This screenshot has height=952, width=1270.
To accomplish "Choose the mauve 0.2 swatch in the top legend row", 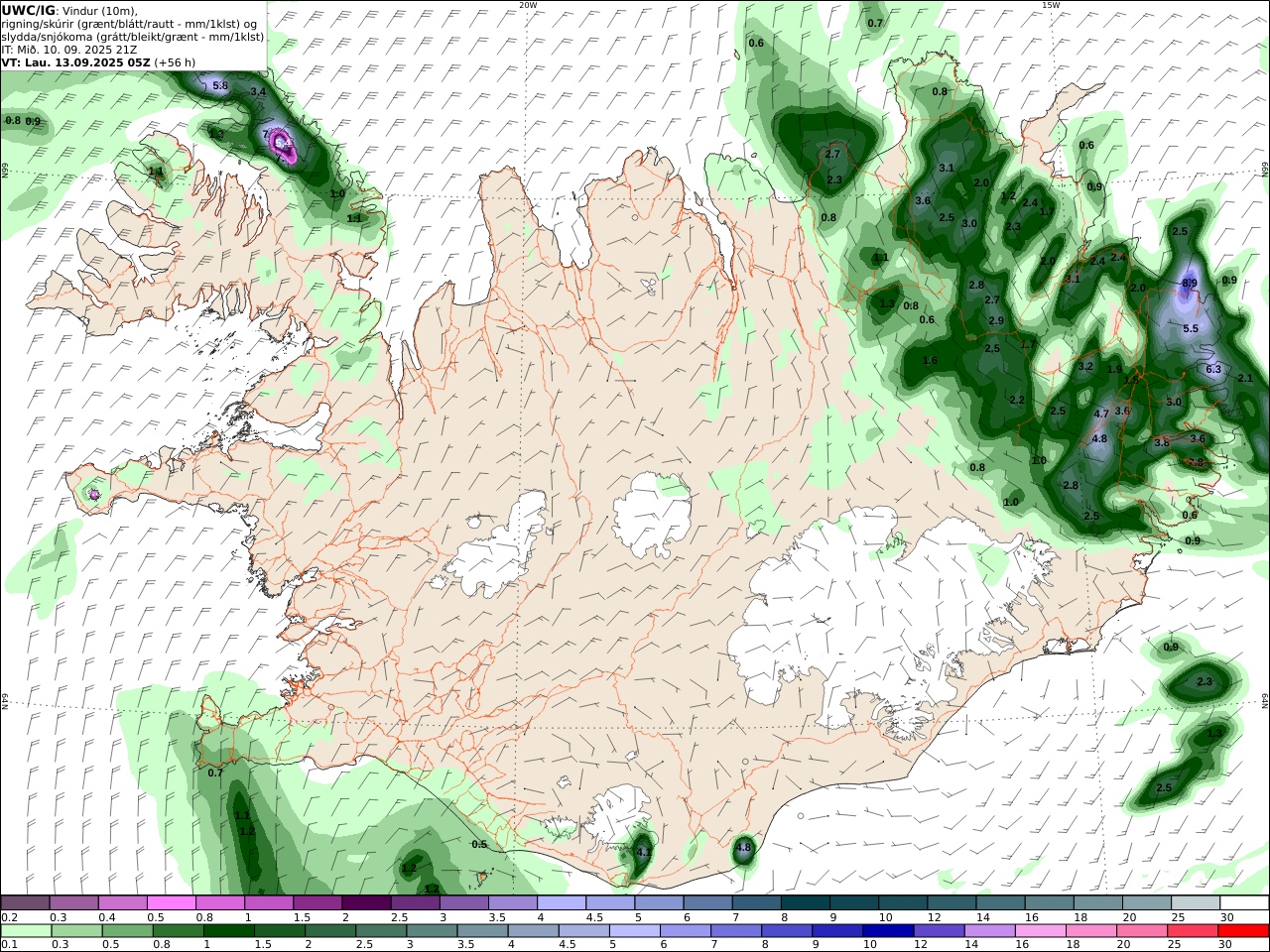I will [x=26, y=902].
